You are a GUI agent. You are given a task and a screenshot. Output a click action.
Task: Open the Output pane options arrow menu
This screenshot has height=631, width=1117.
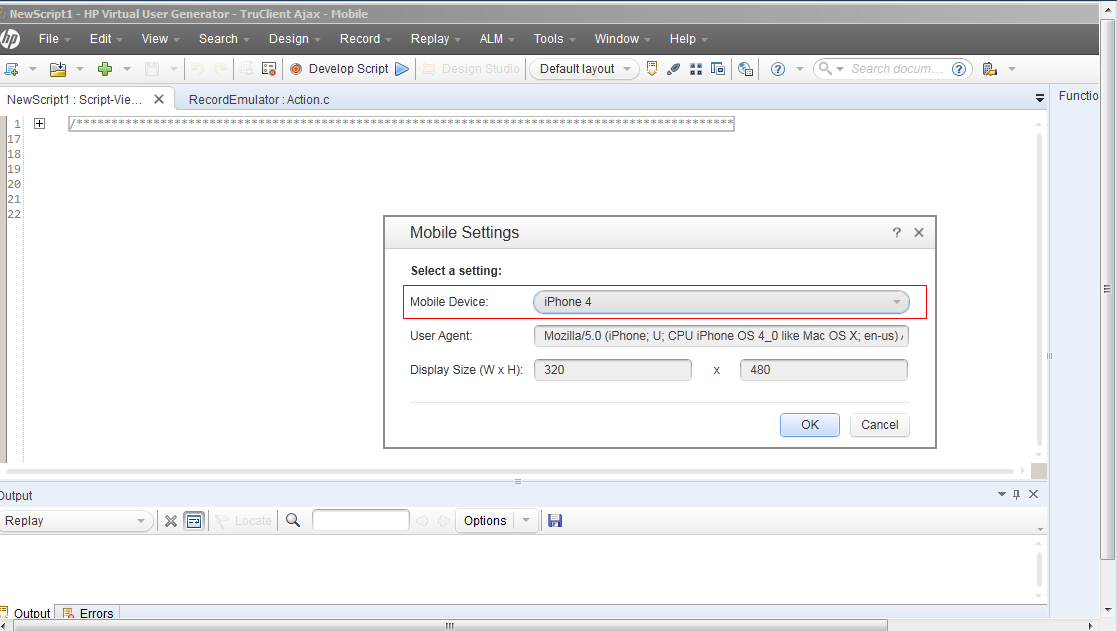(x=1002, y=494)
